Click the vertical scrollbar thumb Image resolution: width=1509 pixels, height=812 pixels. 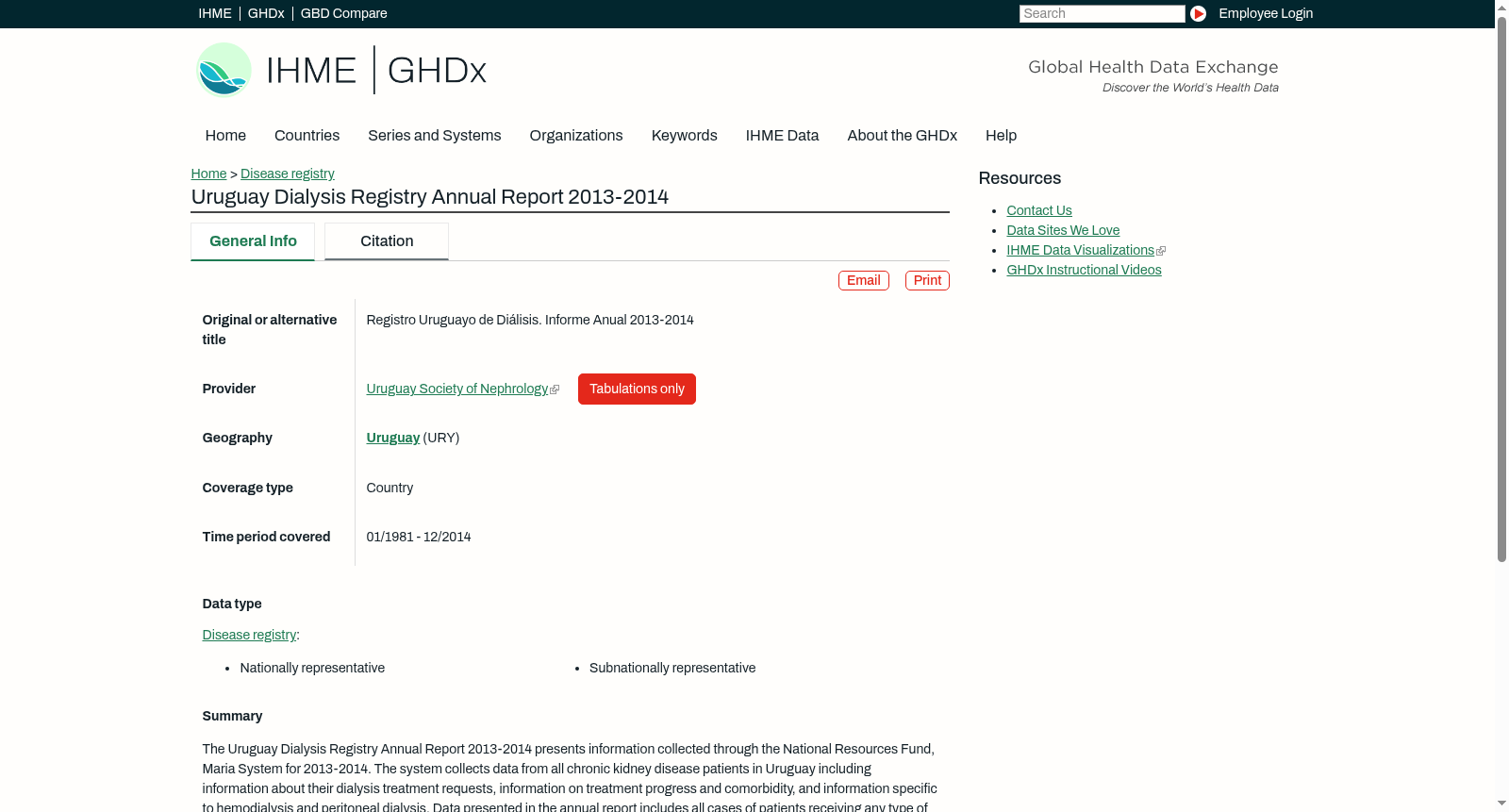[1501, 288]
